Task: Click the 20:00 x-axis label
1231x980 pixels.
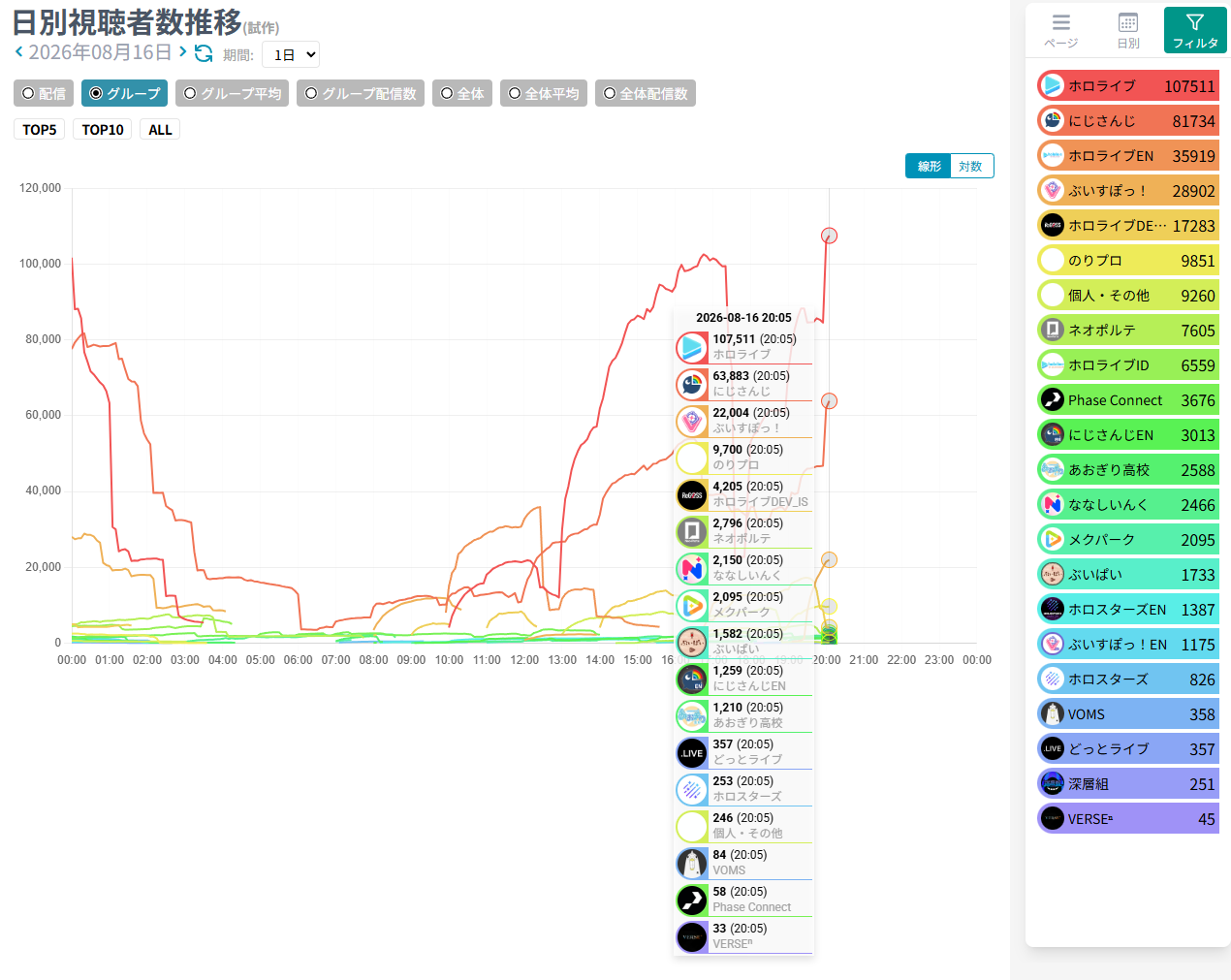Action: [x=827, y=660]
